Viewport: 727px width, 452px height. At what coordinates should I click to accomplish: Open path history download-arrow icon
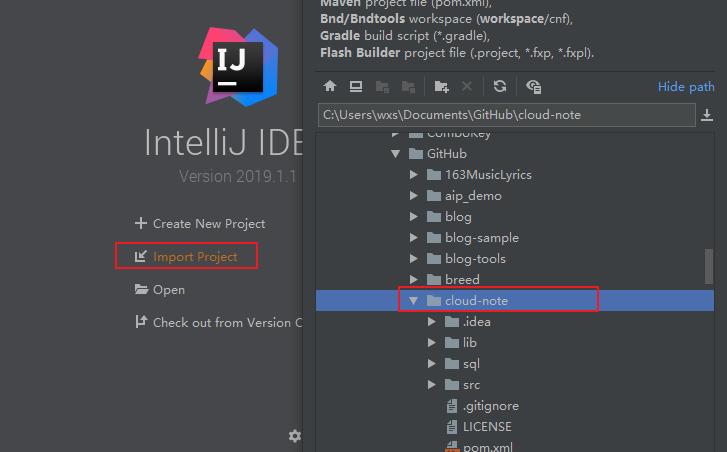point(707,115)
